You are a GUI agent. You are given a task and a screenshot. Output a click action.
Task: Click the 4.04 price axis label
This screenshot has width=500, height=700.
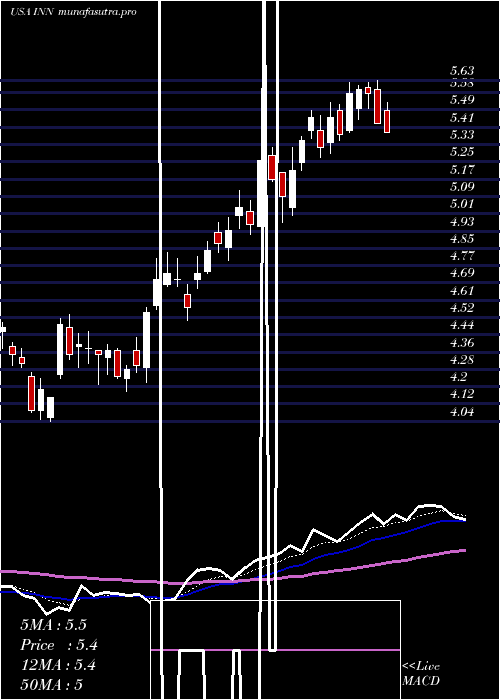tap(462, 412)
